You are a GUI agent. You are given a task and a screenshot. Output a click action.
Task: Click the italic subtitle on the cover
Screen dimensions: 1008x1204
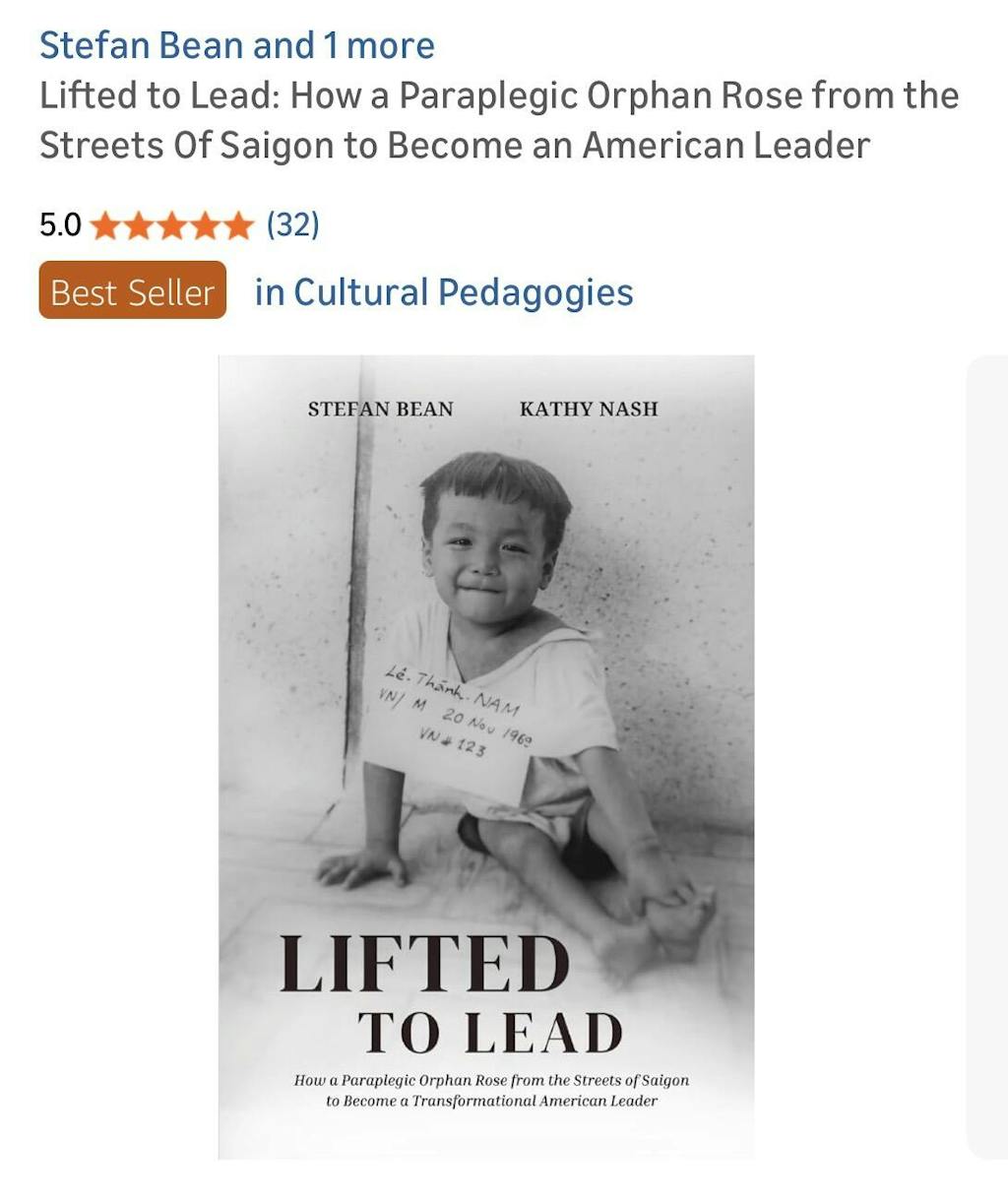(491, 1090)
